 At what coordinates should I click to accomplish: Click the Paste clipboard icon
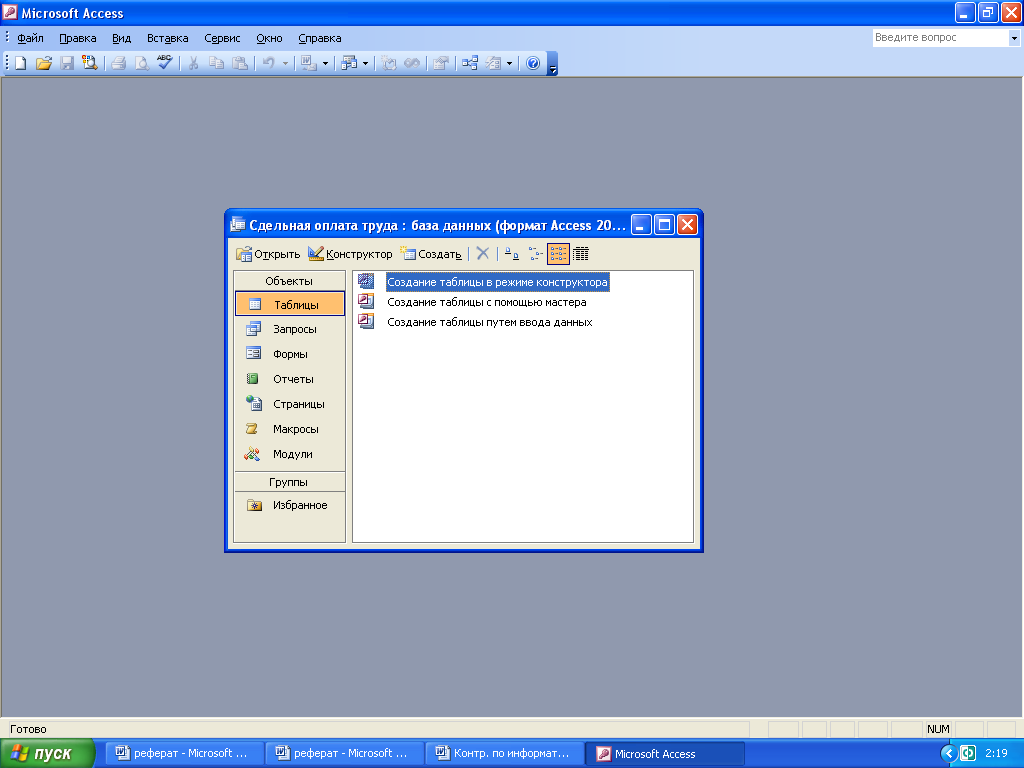point(240,63)
